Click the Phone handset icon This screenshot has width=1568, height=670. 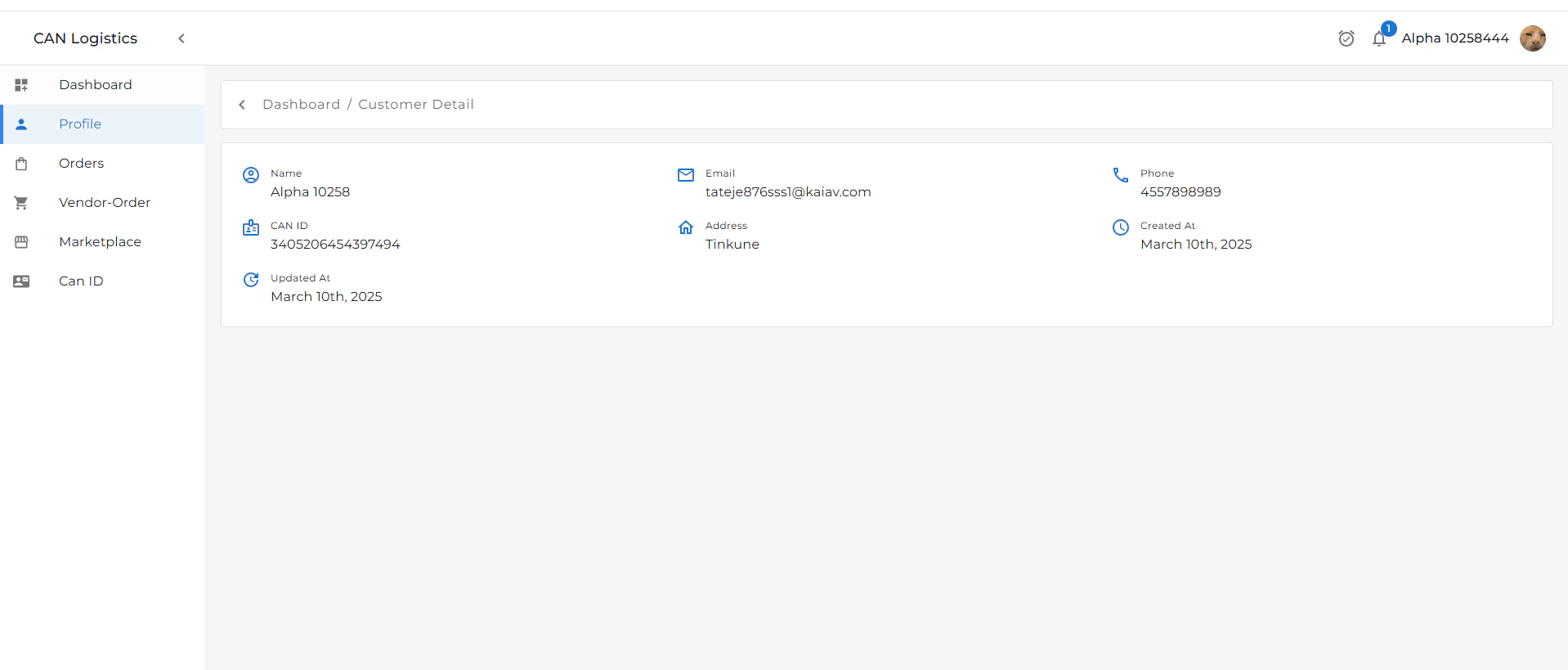(1121, 175)
